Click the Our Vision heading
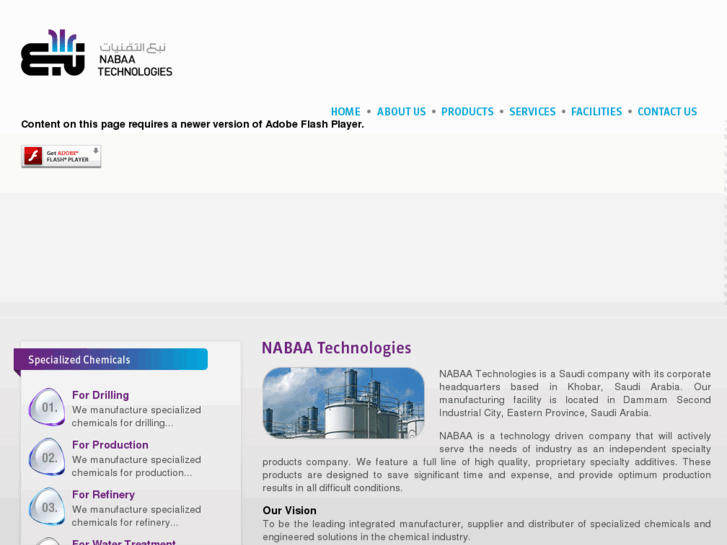The height and width of the screenshot is (545, 727). [x=289, y=510]
